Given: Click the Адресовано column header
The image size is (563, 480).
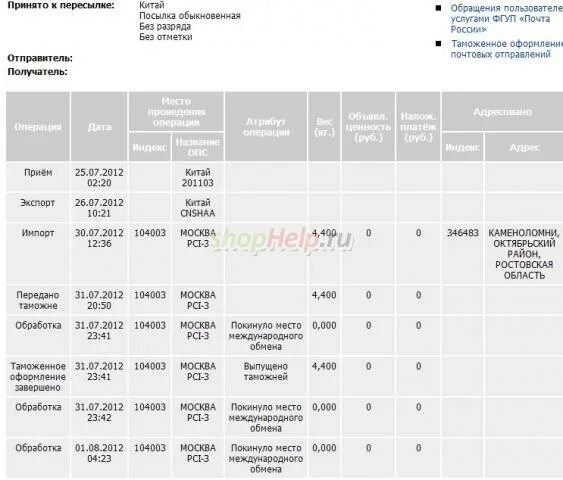Looking at the screenshot, I should point(502,112).
